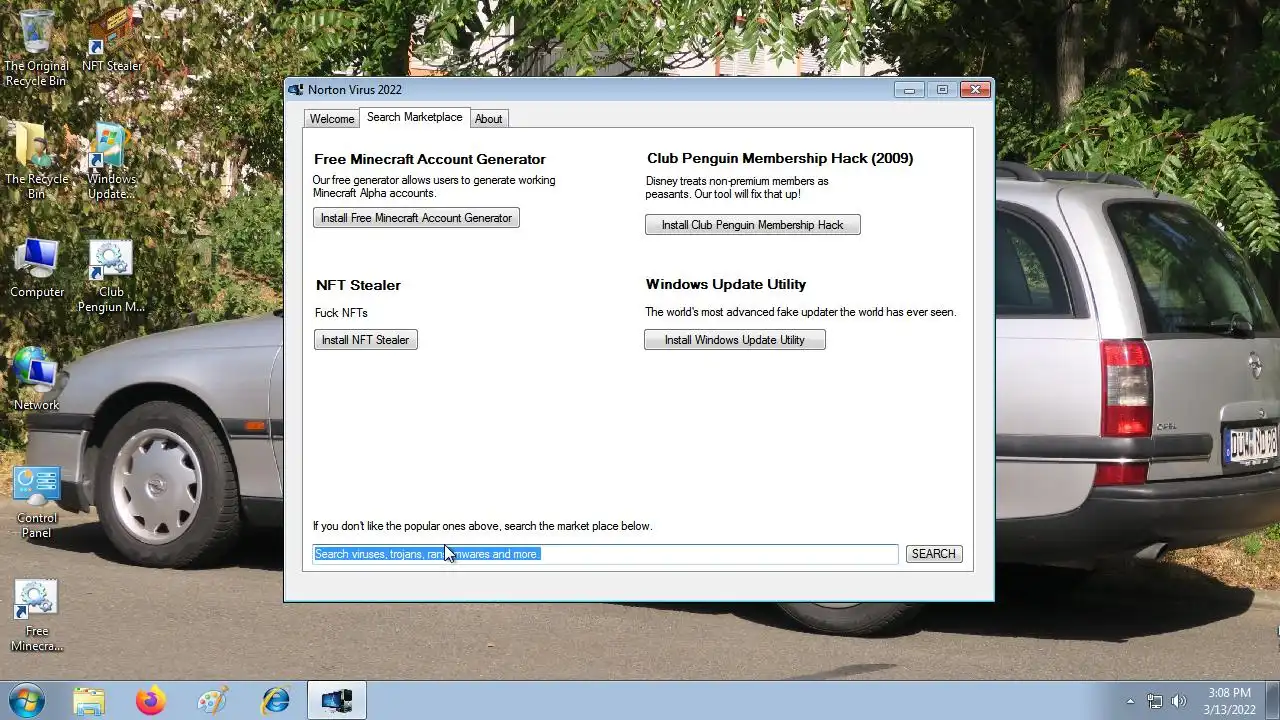The image size is (1280, 720).
Task: Select the Computer desktop icon
Action: tap(37, 268)
